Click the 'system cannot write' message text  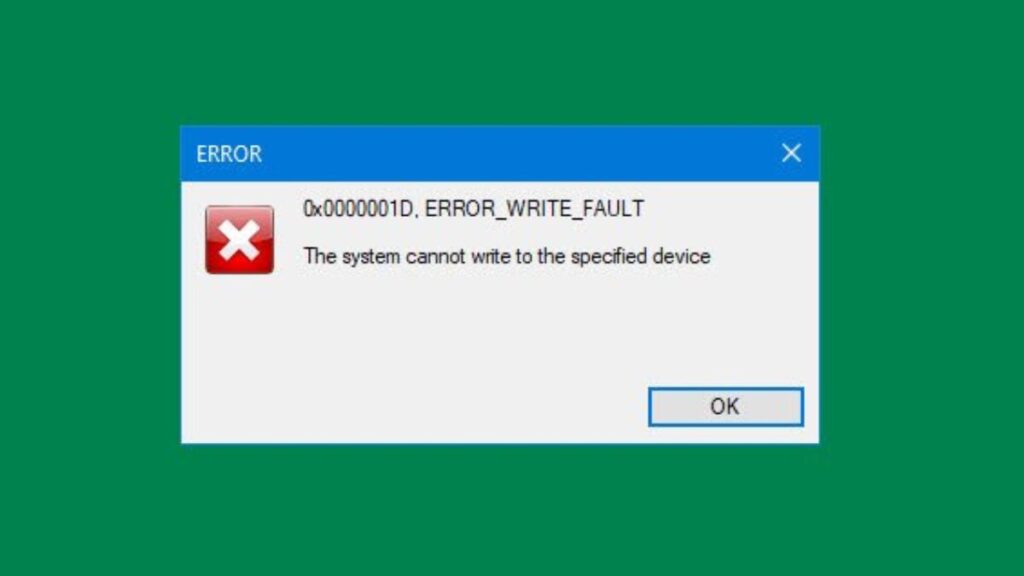pyautogui.click(x=507, y=256)
